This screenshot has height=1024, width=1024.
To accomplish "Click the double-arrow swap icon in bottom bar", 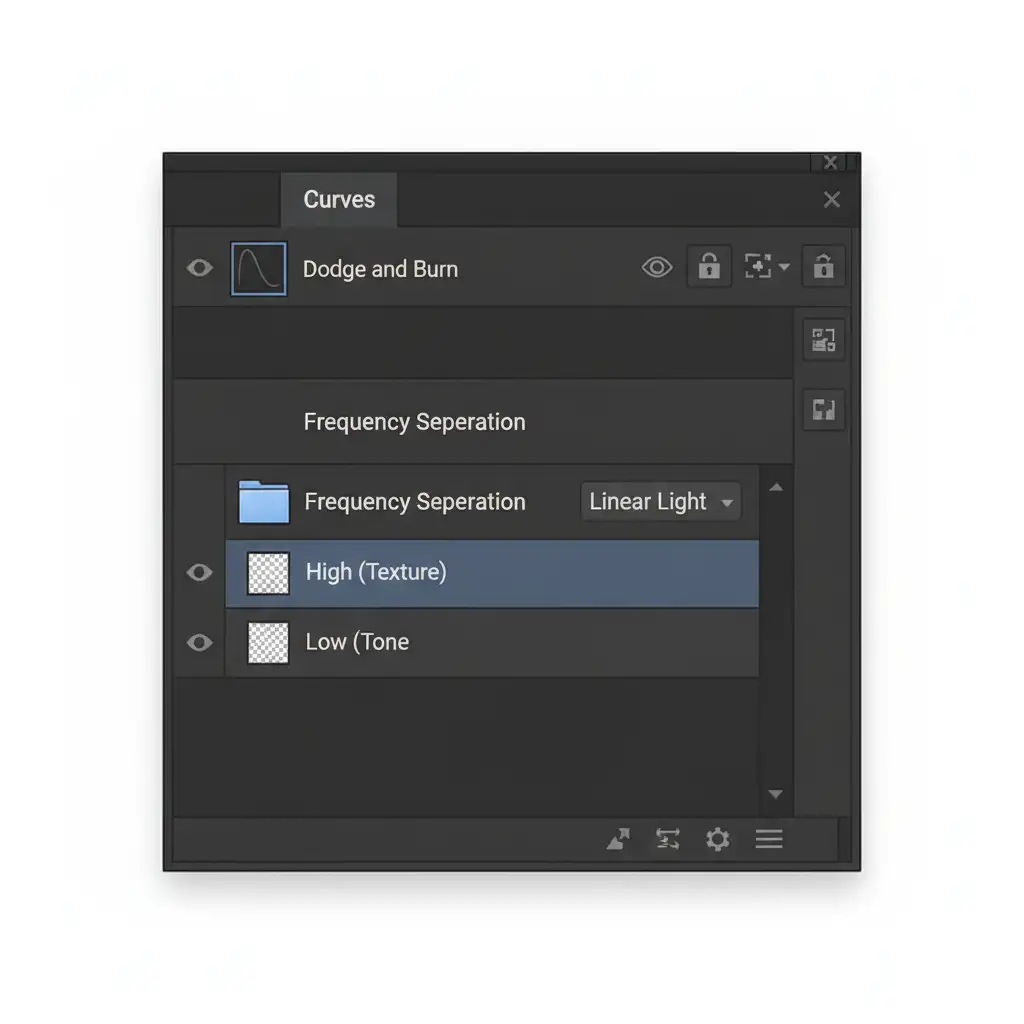I will [668, 839].
